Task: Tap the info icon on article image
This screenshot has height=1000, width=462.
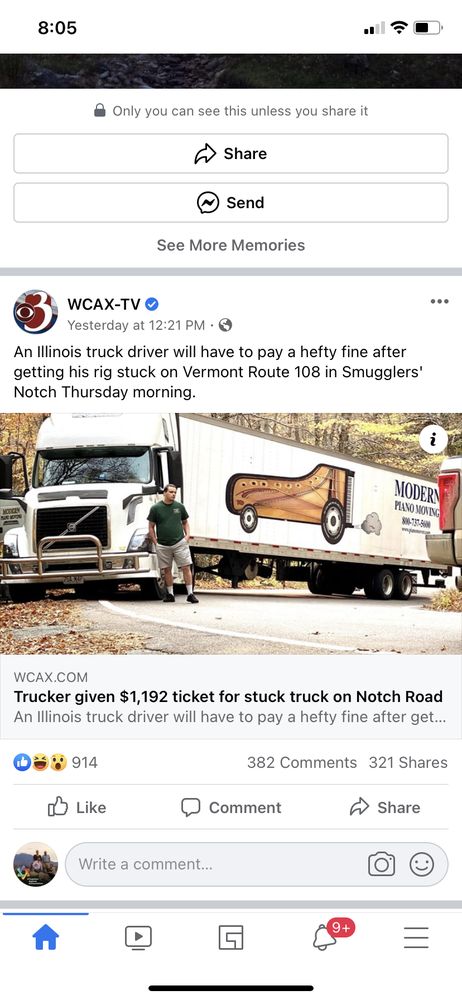Action: pos(433,439)
